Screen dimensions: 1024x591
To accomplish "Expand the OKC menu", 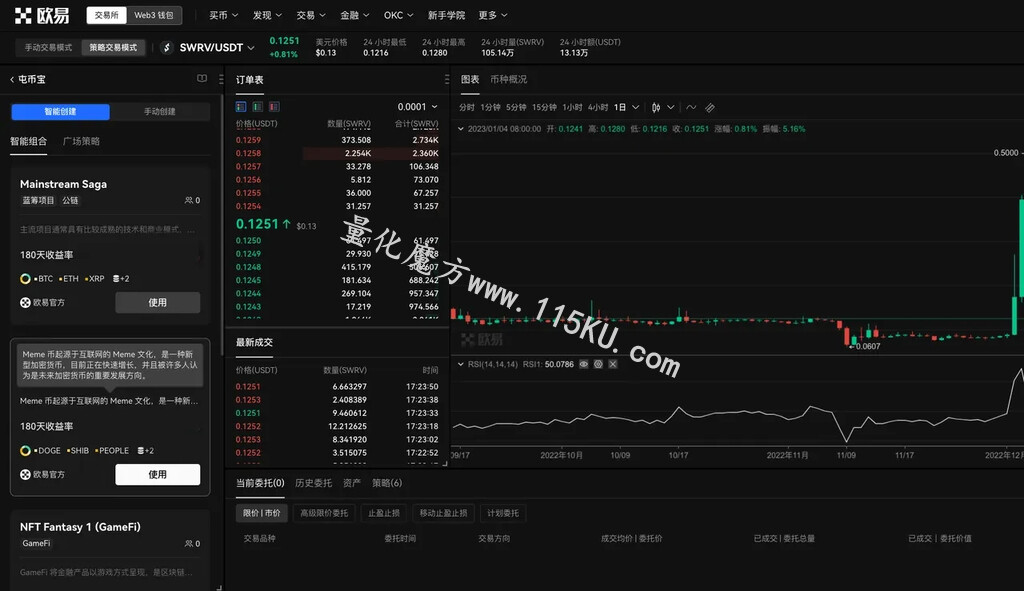I will click(398, 15).
